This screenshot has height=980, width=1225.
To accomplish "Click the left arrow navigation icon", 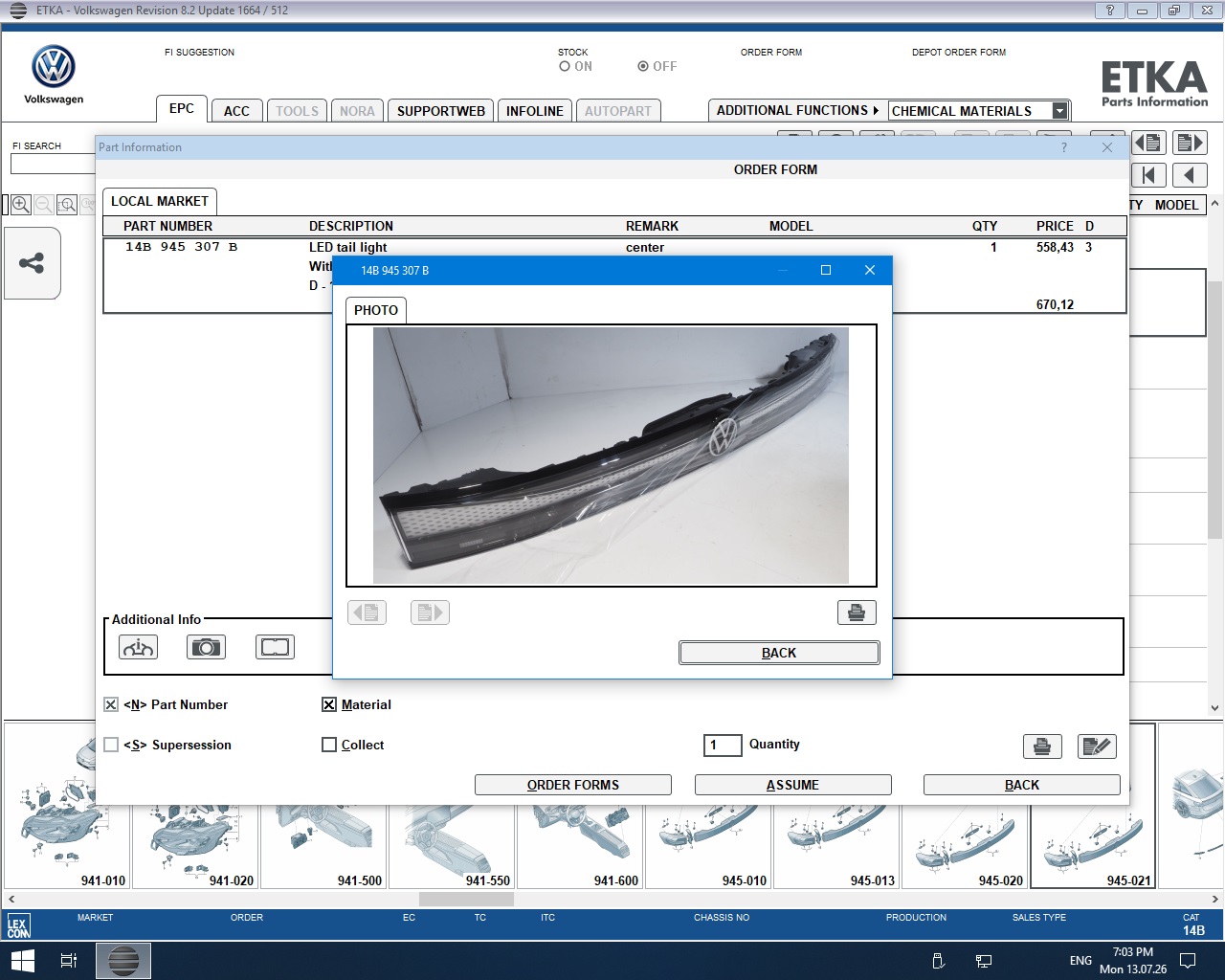I will pyautogui.click(x=1190, y=175).
